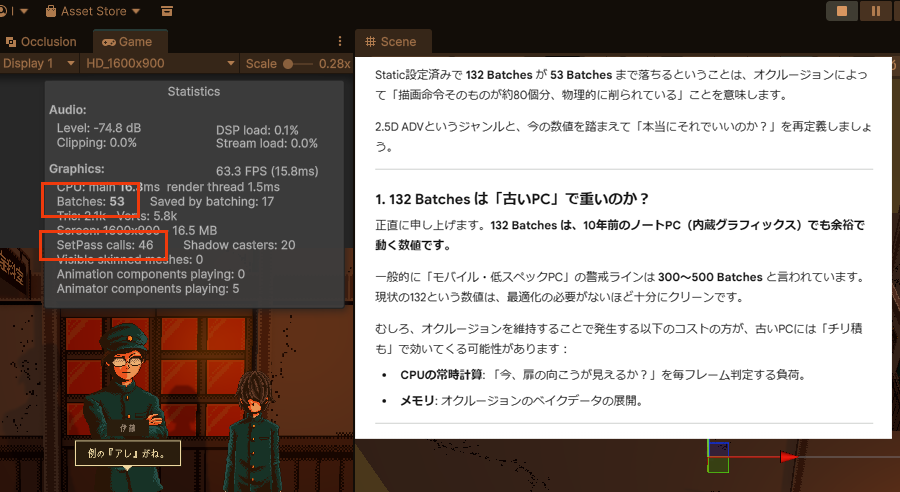The image size is (900, 492).
Task: Click the Asset Store bag icon
Action: pyautogui.click(x=52, y=11)
